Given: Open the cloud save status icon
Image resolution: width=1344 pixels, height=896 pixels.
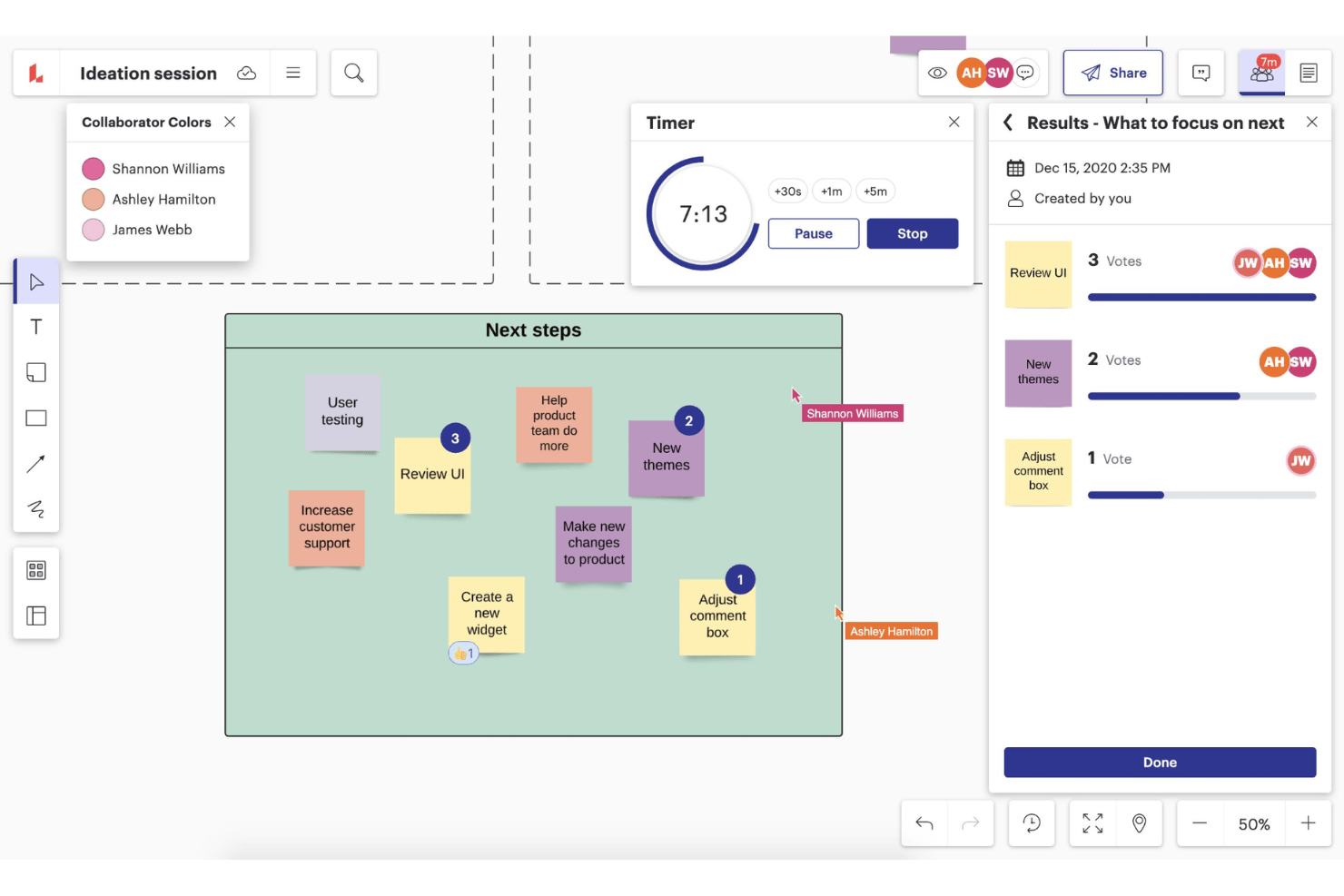Looking at the screenshot, I should (x=246, y=74).
